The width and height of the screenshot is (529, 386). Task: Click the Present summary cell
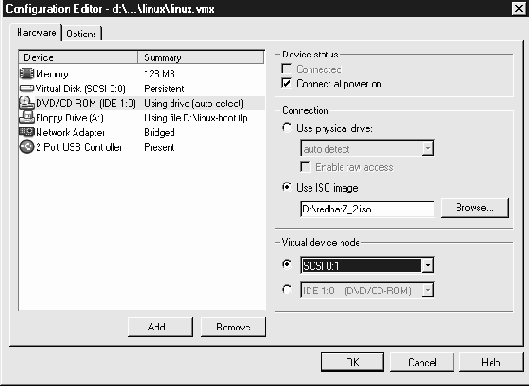pyautogui.click(x=159, y=147)
